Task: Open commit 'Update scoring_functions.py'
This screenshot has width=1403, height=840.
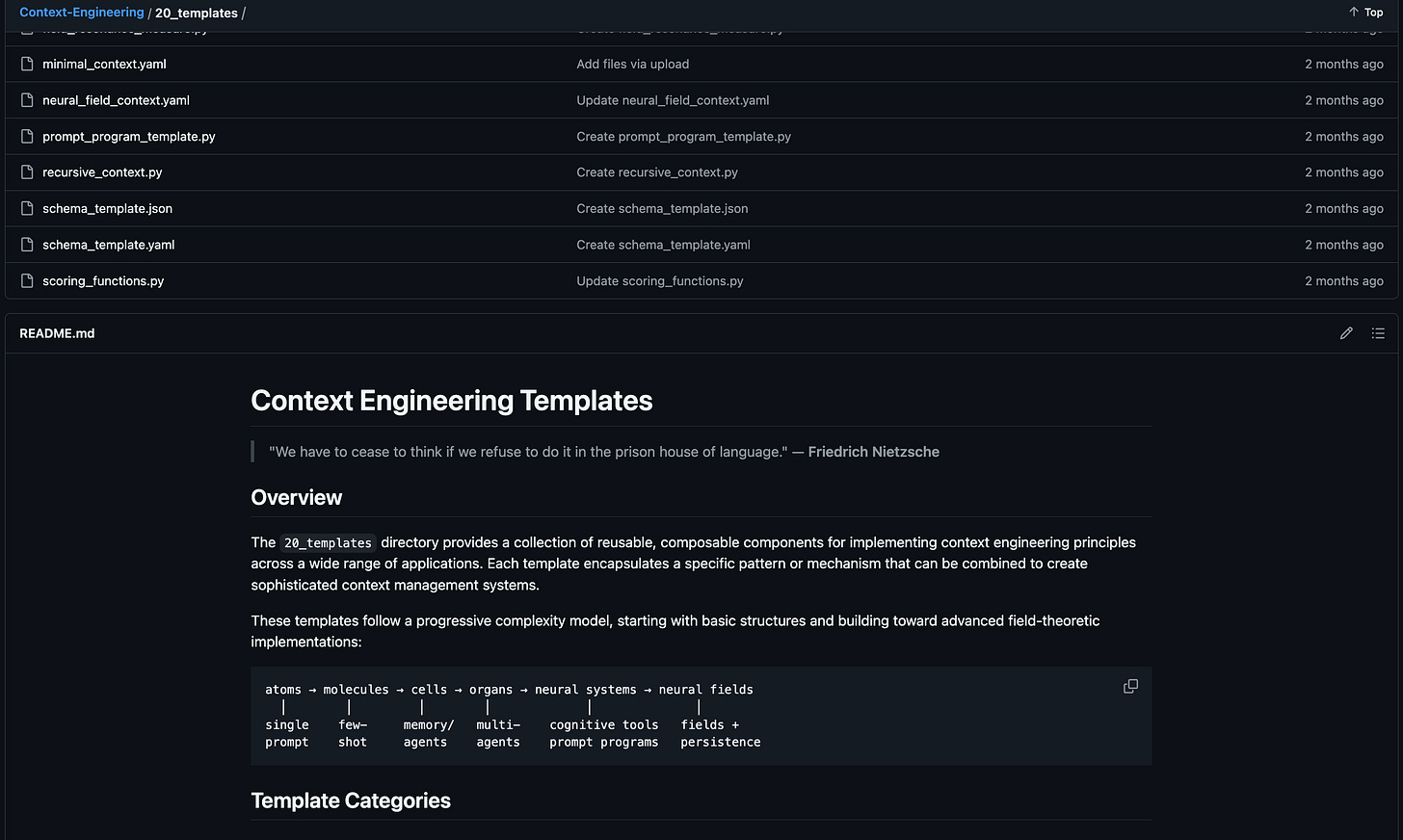Action: (660, 281)
